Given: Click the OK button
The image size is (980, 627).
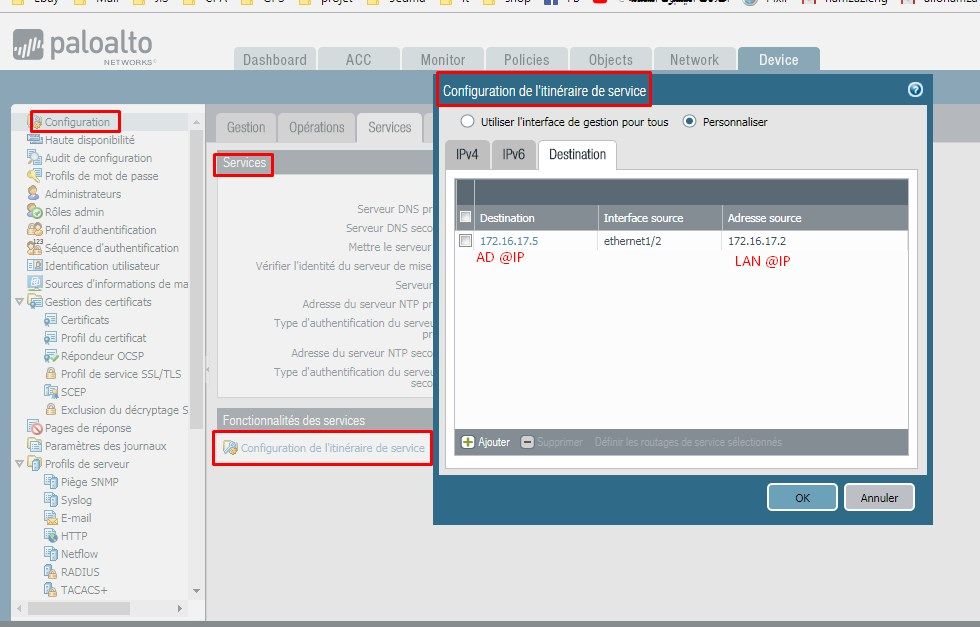Looking at the screenshot, I should pyautogui.click(x=802, y=498).
